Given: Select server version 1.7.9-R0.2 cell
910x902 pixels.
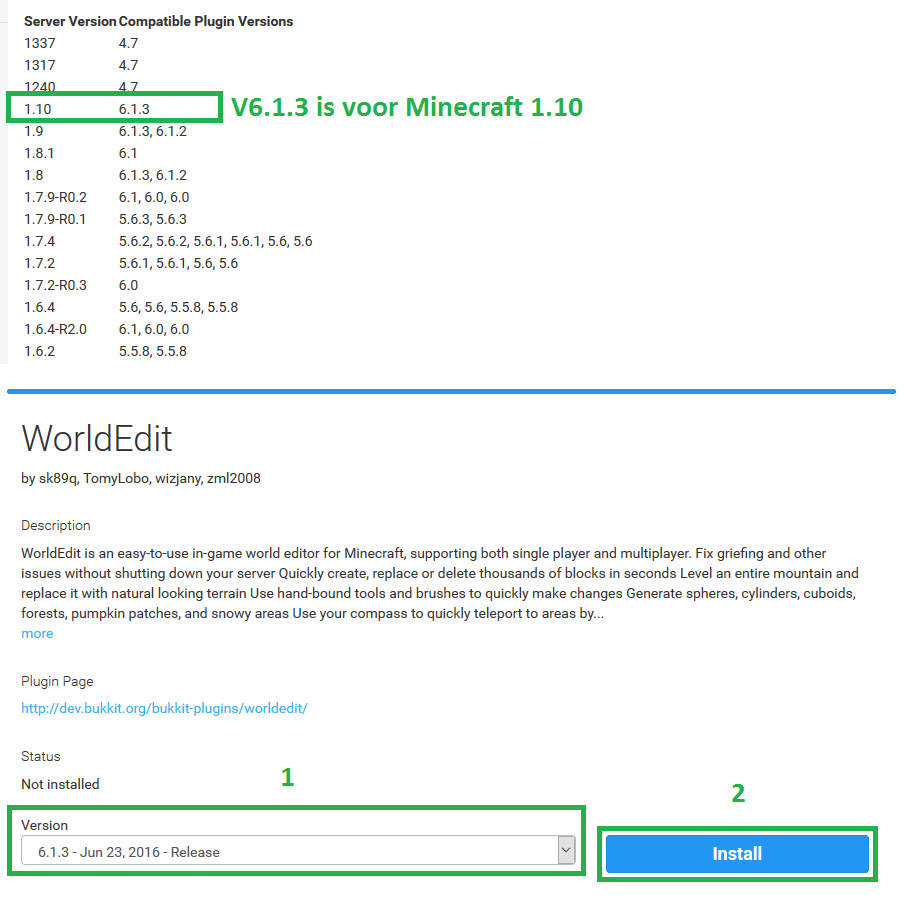Looking at the screenshot, I should [x=55, y=197].
